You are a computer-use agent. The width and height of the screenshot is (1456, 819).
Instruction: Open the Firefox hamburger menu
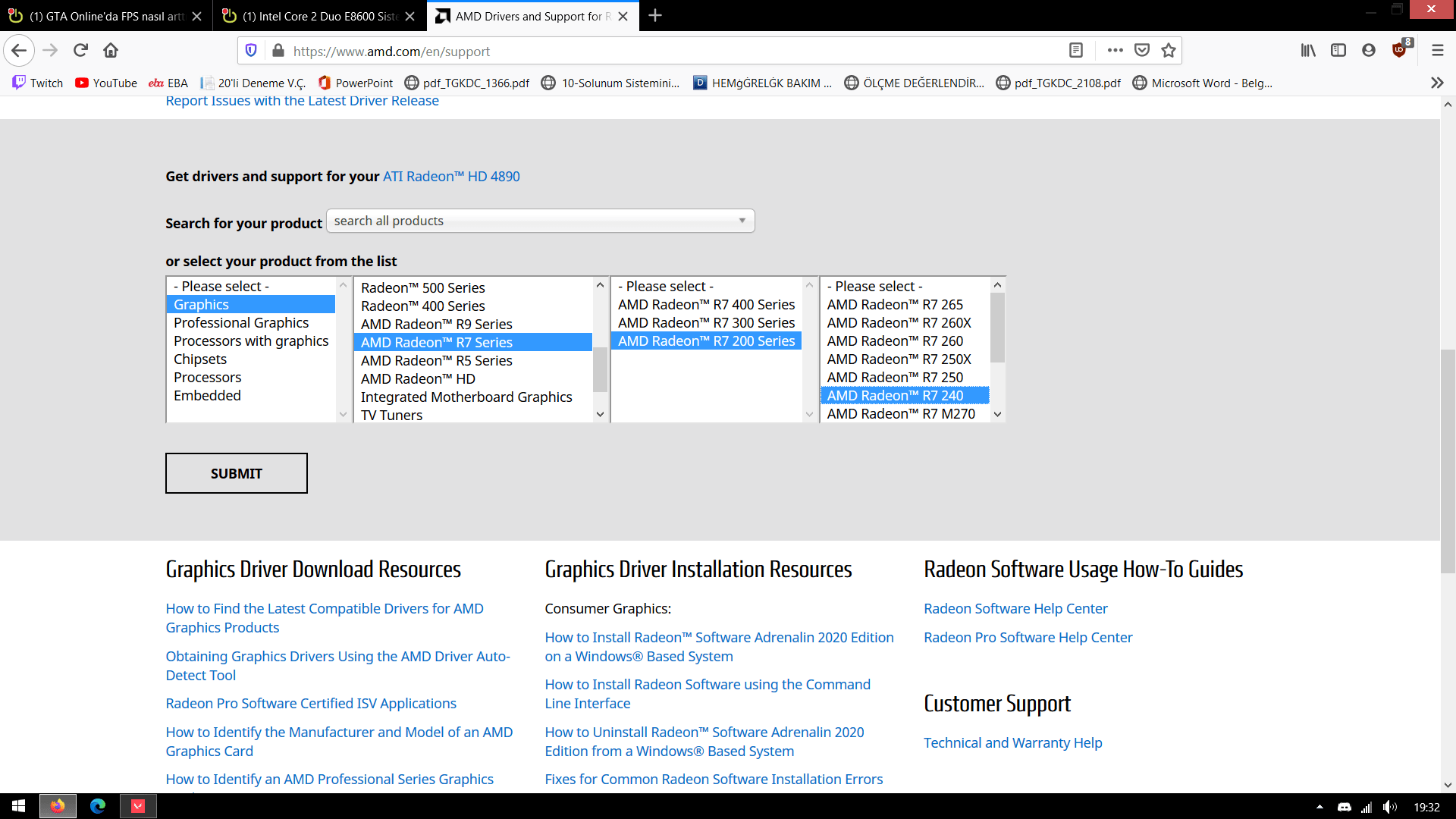(x=1437, y=51)
